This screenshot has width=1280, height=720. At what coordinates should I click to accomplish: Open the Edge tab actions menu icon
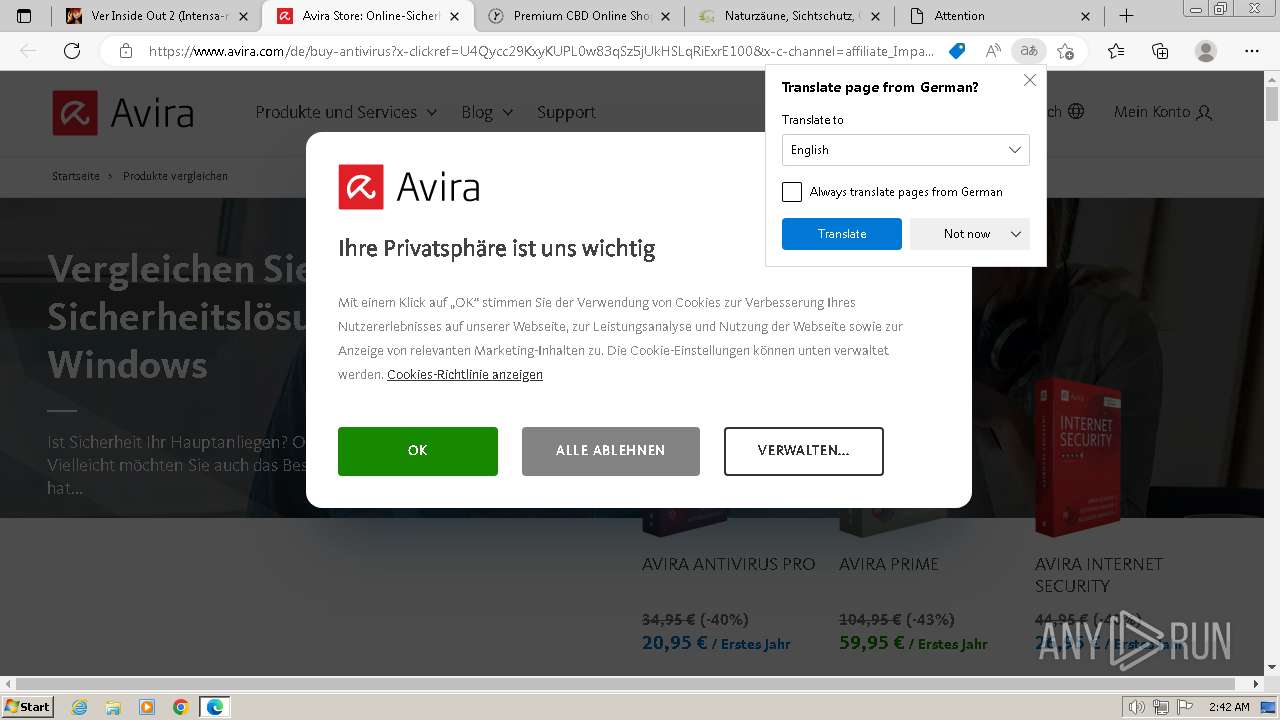pos(24,16)
